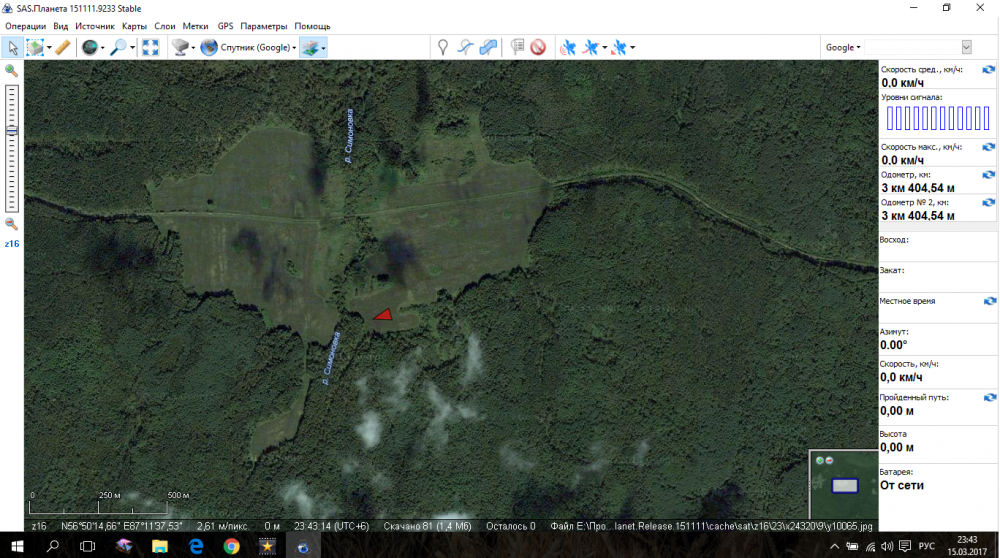This screenshot has width=1000, height=558.
Task: Reset the average speed counter
Action: (988, 69)
